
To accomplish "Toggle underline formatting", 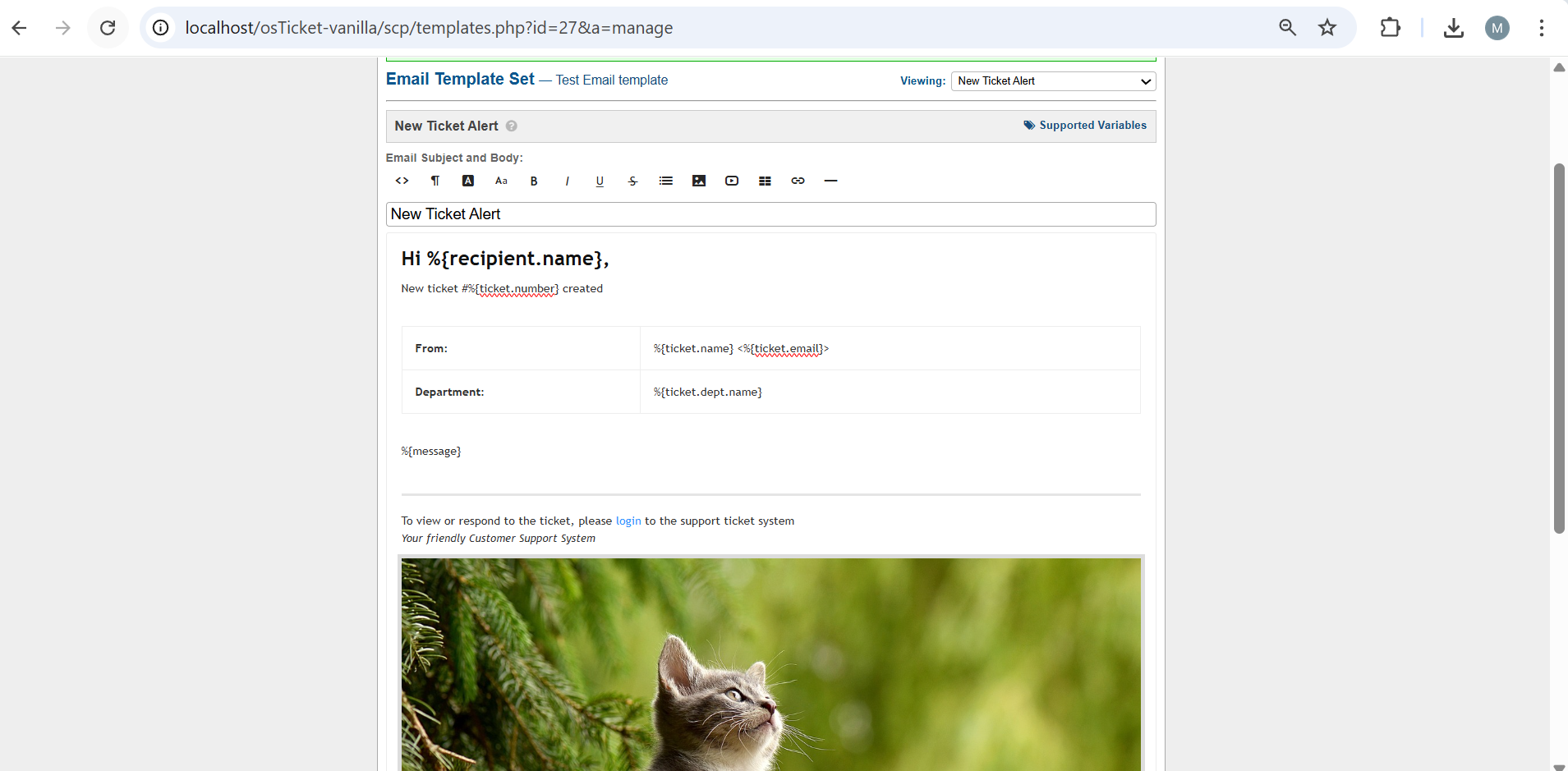I will click(x=600, y=181).
